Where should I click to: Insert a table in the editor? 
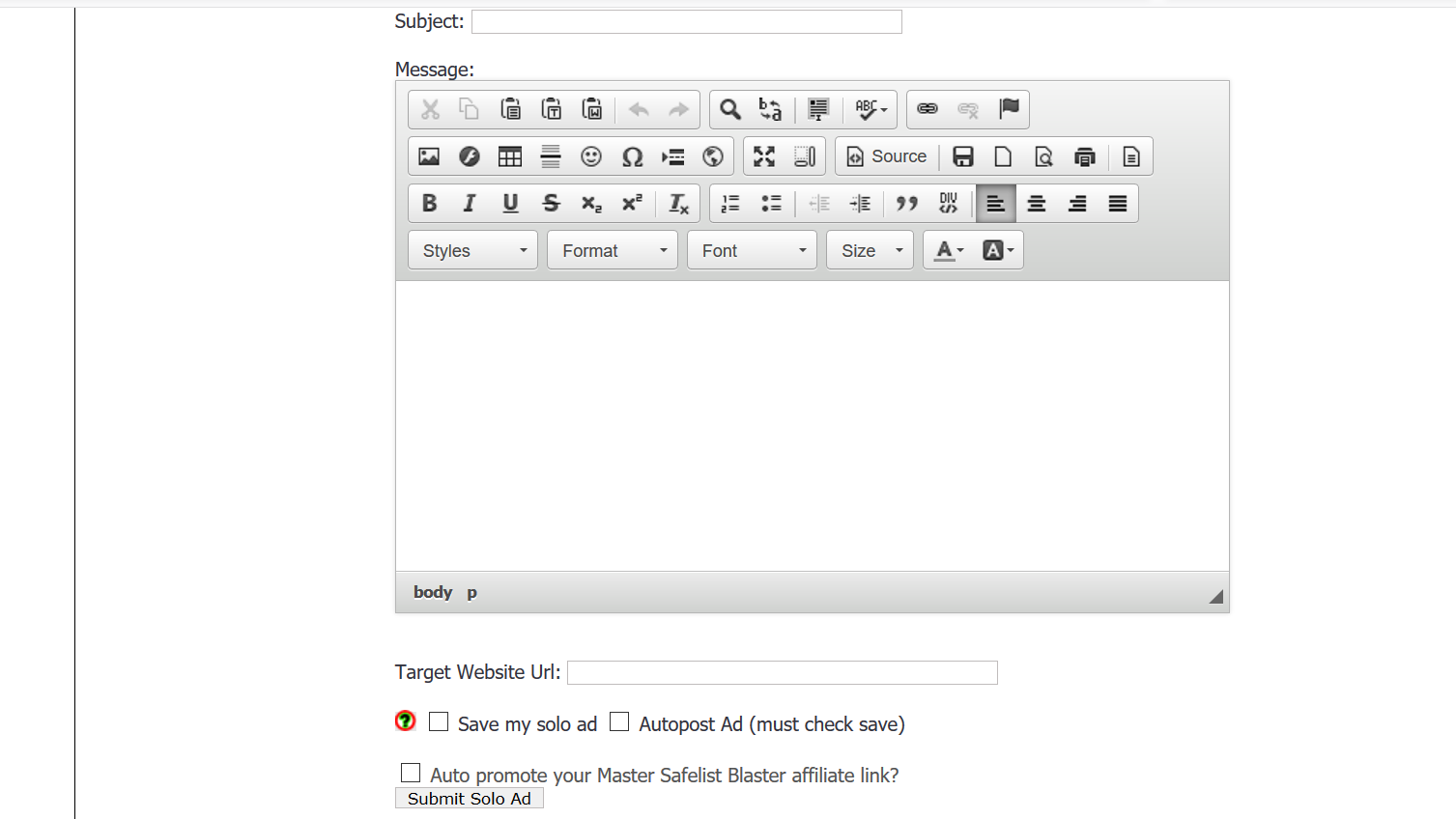[x=510, y=156]
